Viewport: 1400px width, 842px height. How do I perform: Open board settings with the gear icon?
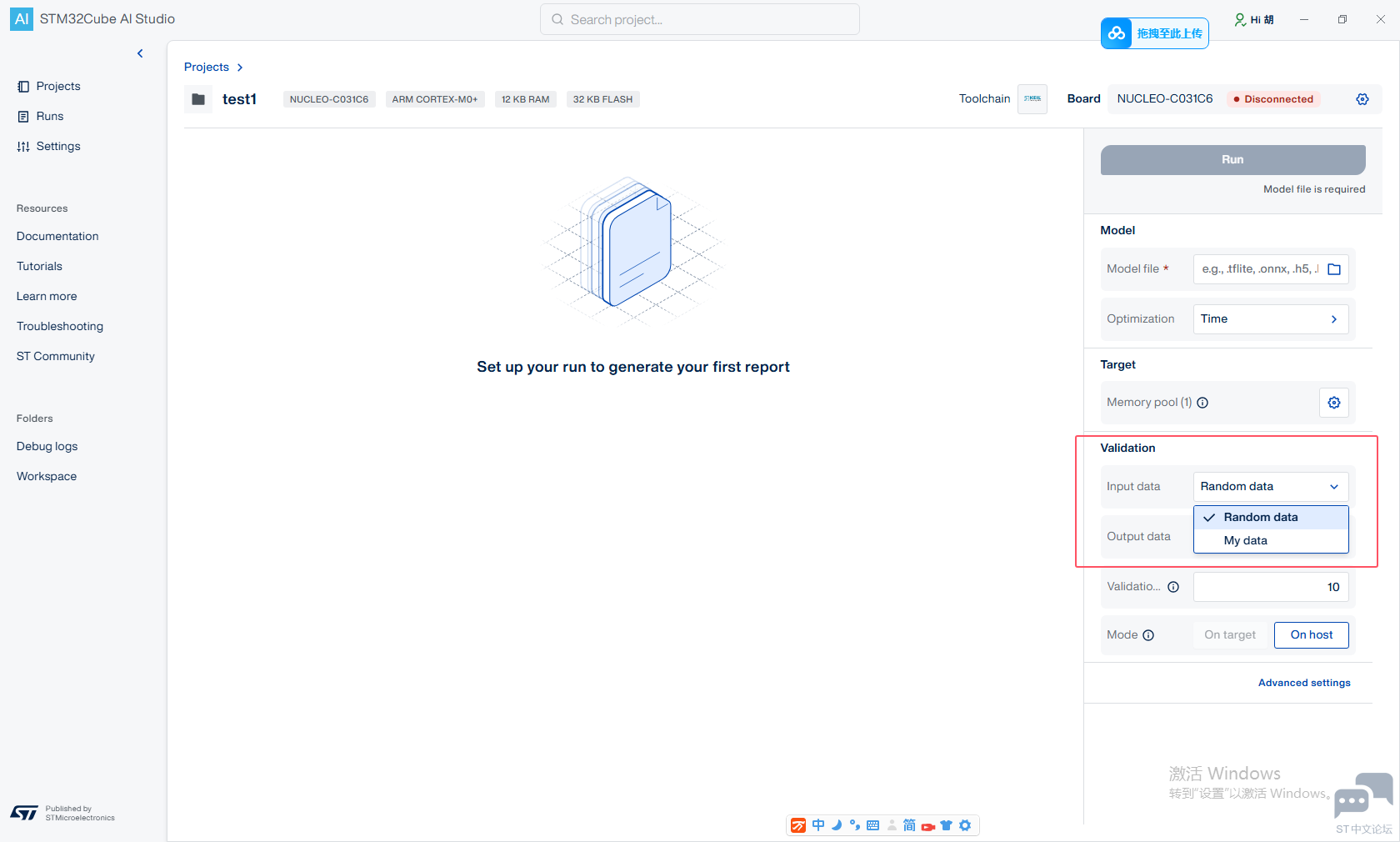coord(1362,99)
